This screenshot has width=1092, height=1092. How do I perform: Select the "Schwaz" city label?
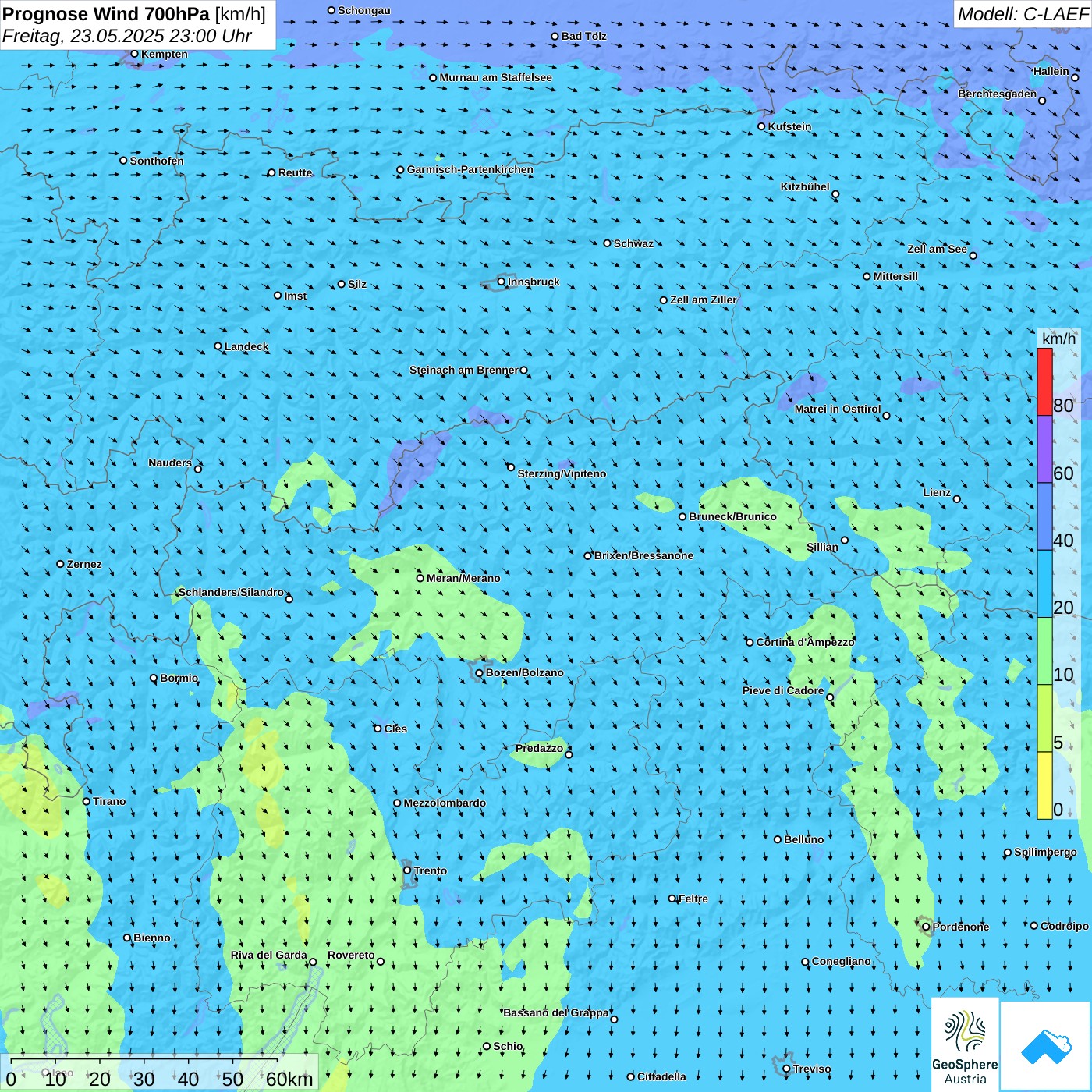pyautogui.click(x=634, y=243)
